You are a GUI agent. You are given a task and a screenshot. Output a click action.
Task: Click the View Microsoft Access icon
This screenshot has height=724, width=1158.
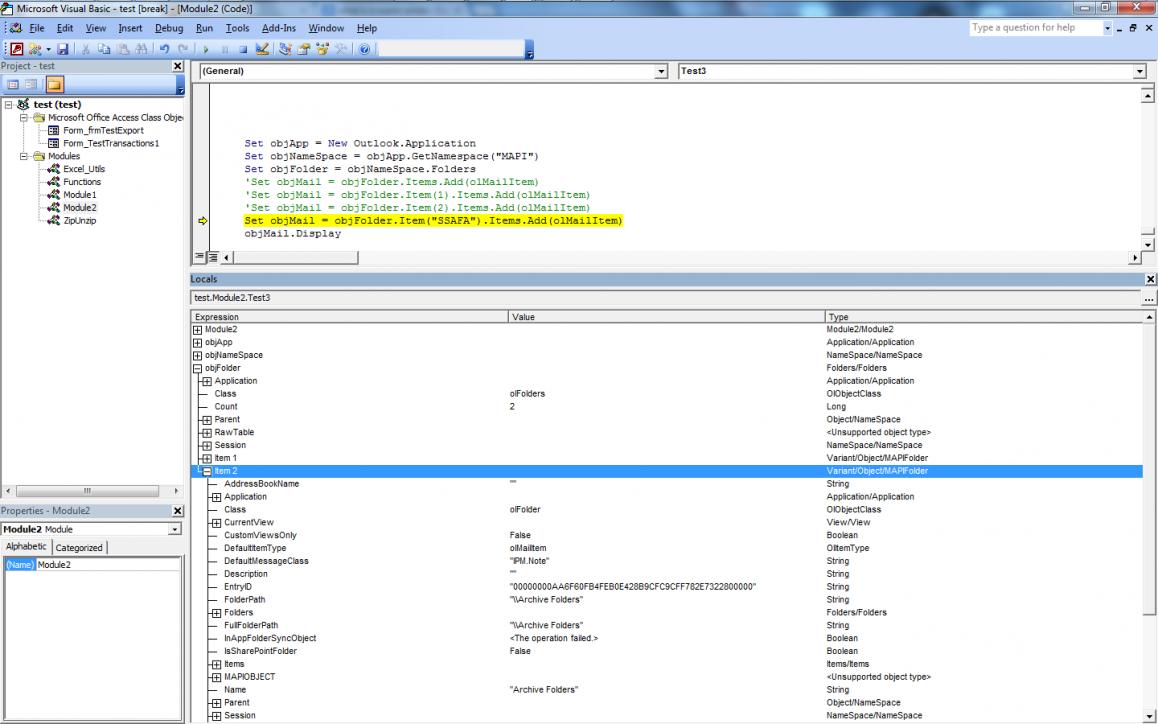click(x=17, y=48)
